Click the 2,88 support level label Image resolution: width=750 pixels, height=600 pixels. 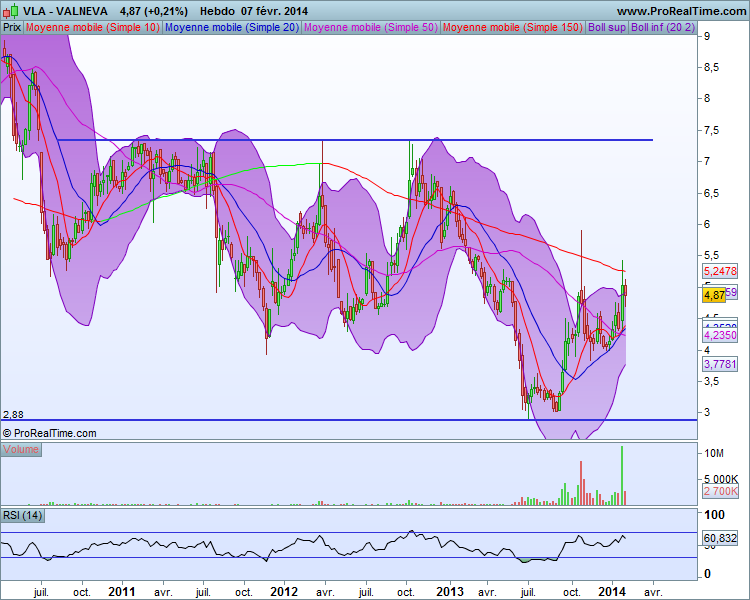tap(13, 414)
